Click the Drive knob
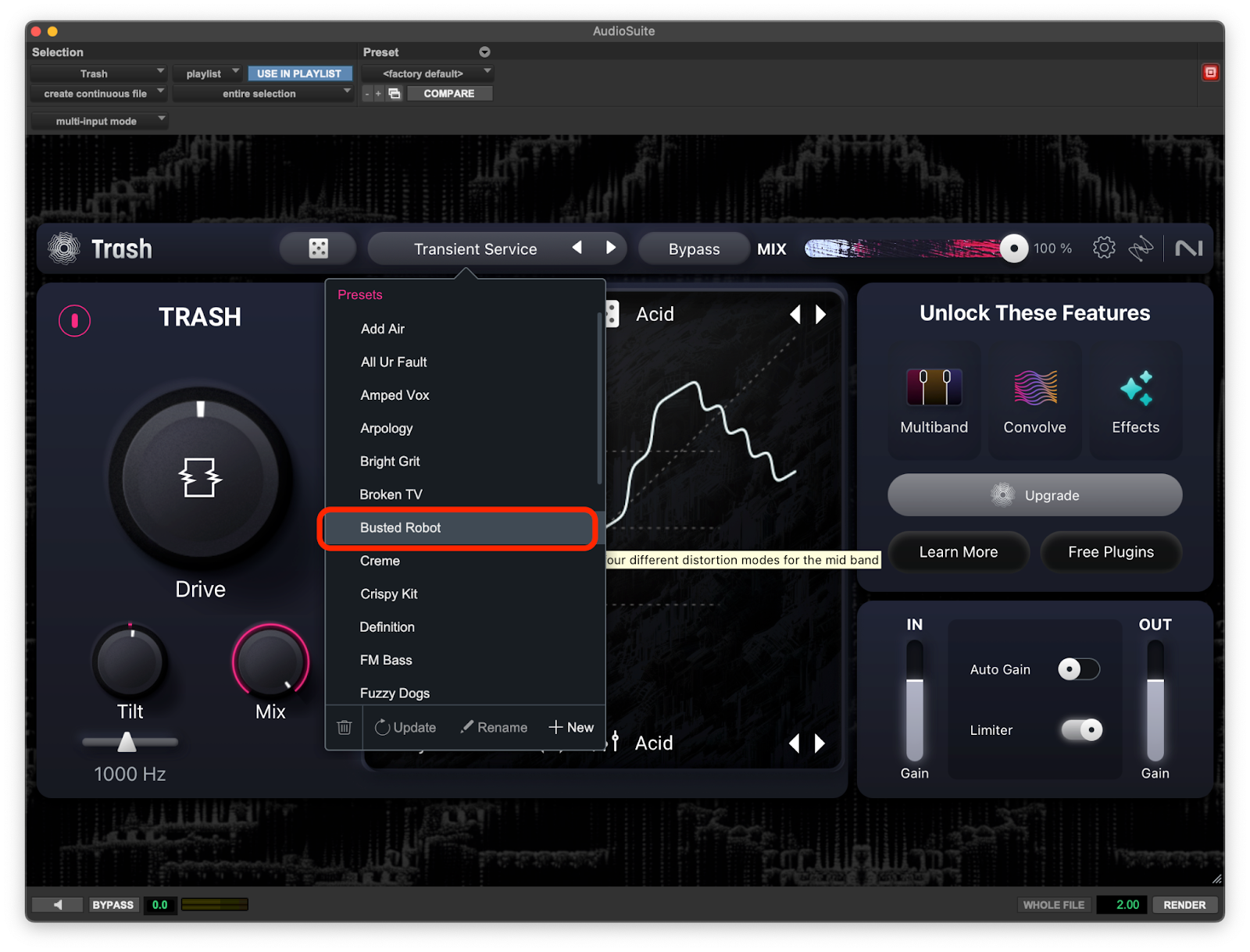Screen dimensions: 1250x952 click(x=200, y=478)
